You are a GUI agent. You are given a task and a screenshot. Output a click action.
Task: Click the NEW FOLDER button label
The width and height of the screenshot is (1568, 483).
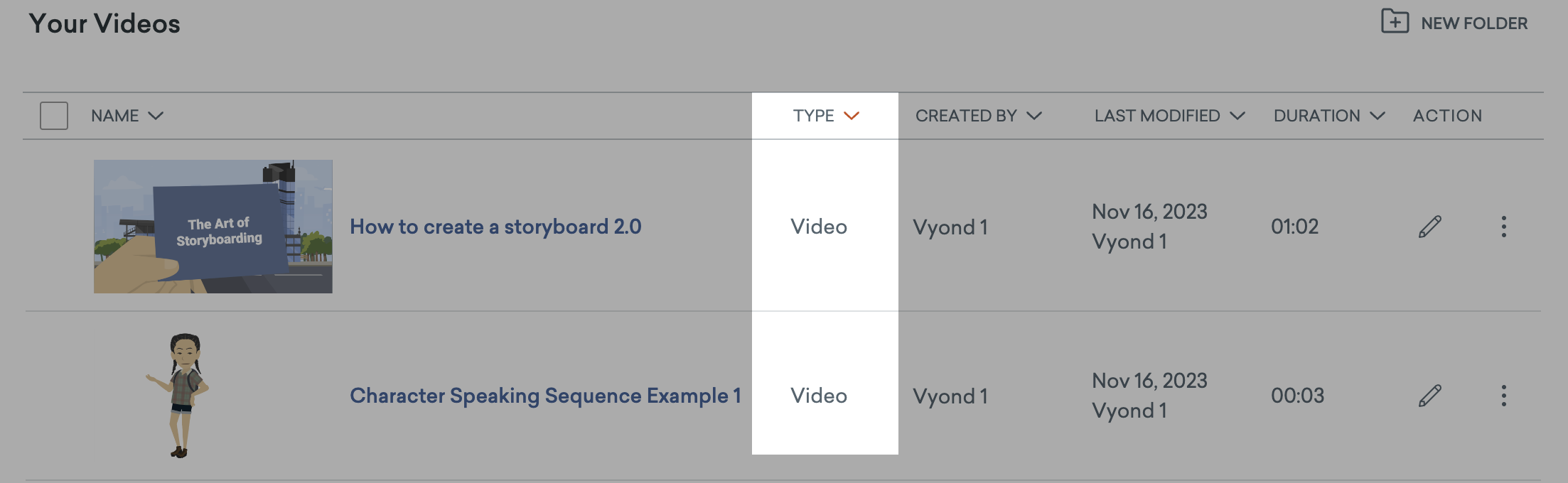[1474, 23]
